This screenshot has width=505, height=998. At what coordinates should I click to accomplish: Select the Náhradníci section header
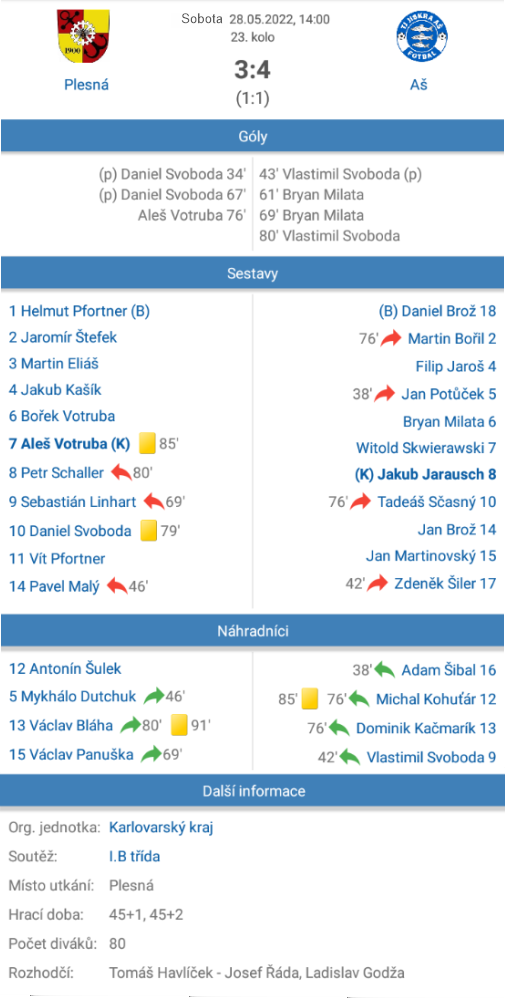tap(253, 631)
